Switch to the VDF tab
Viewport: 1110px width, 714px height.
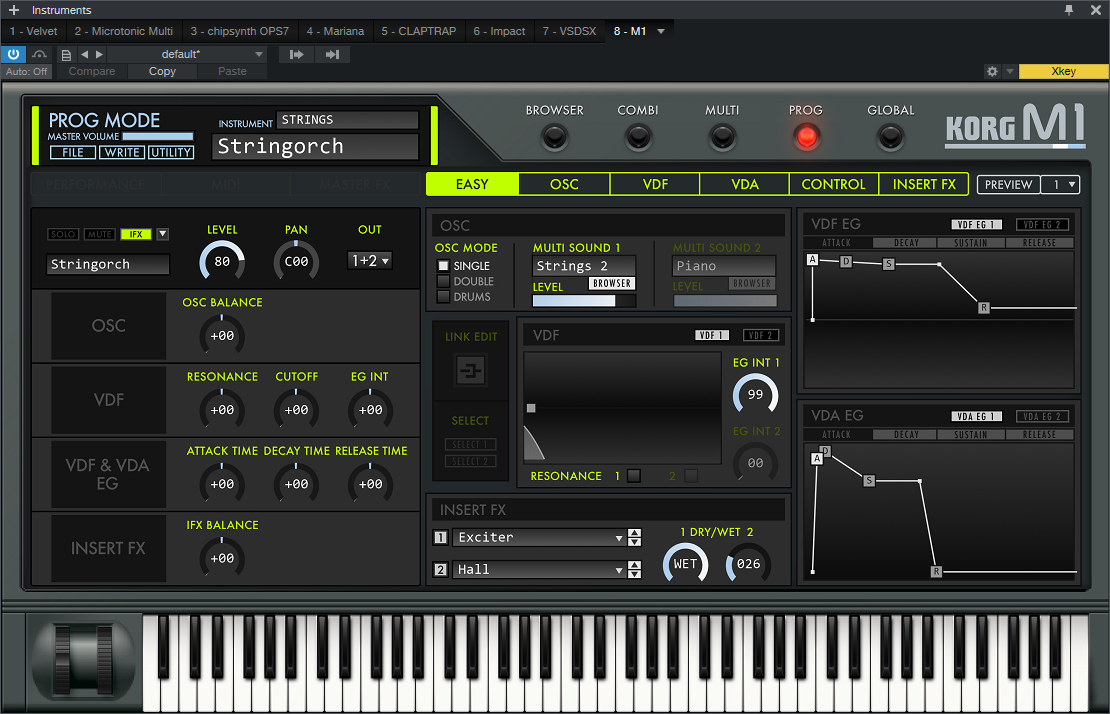click(655, 184)
